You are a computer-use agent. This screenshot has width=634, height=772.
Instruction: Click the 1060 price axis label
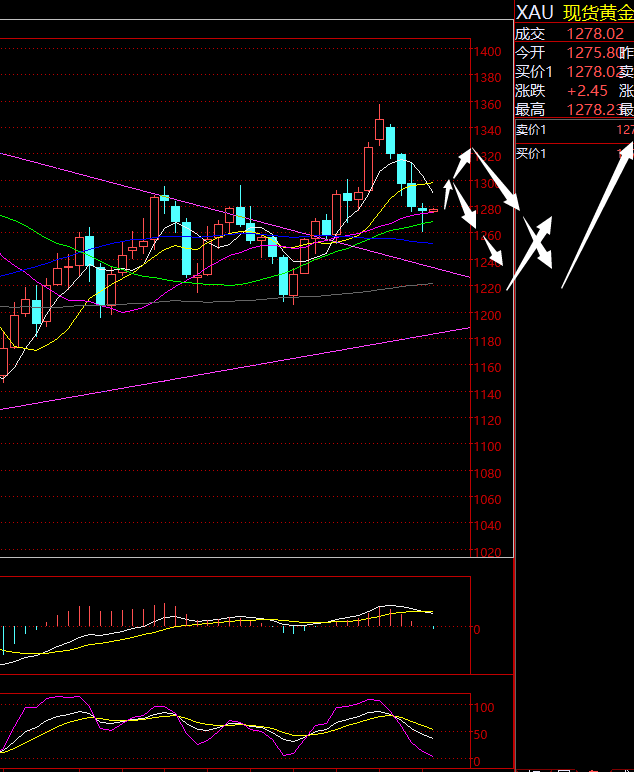487,499
